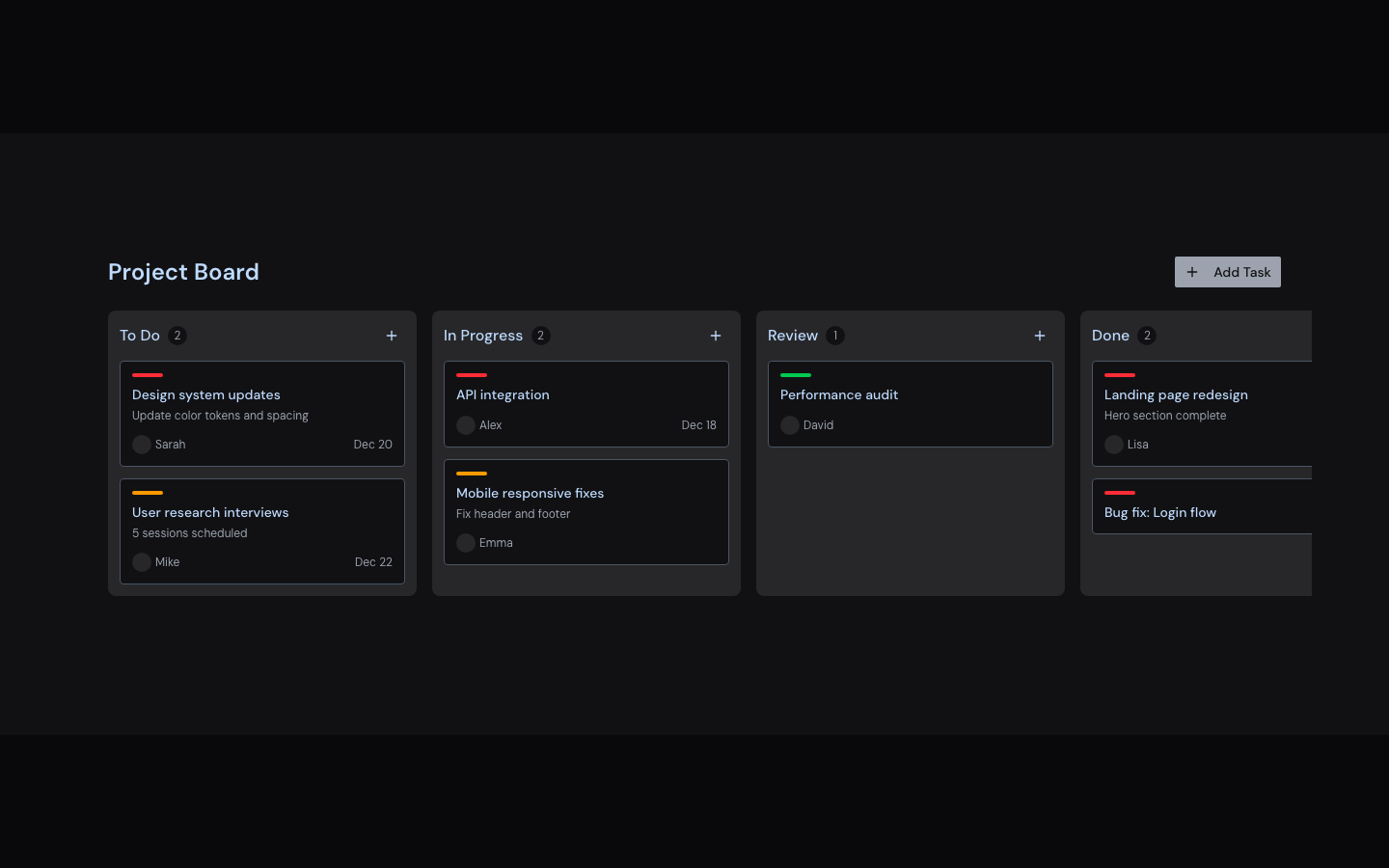Click the red priority bar on API integration
1389x868 pixels.
coord(472,375)
